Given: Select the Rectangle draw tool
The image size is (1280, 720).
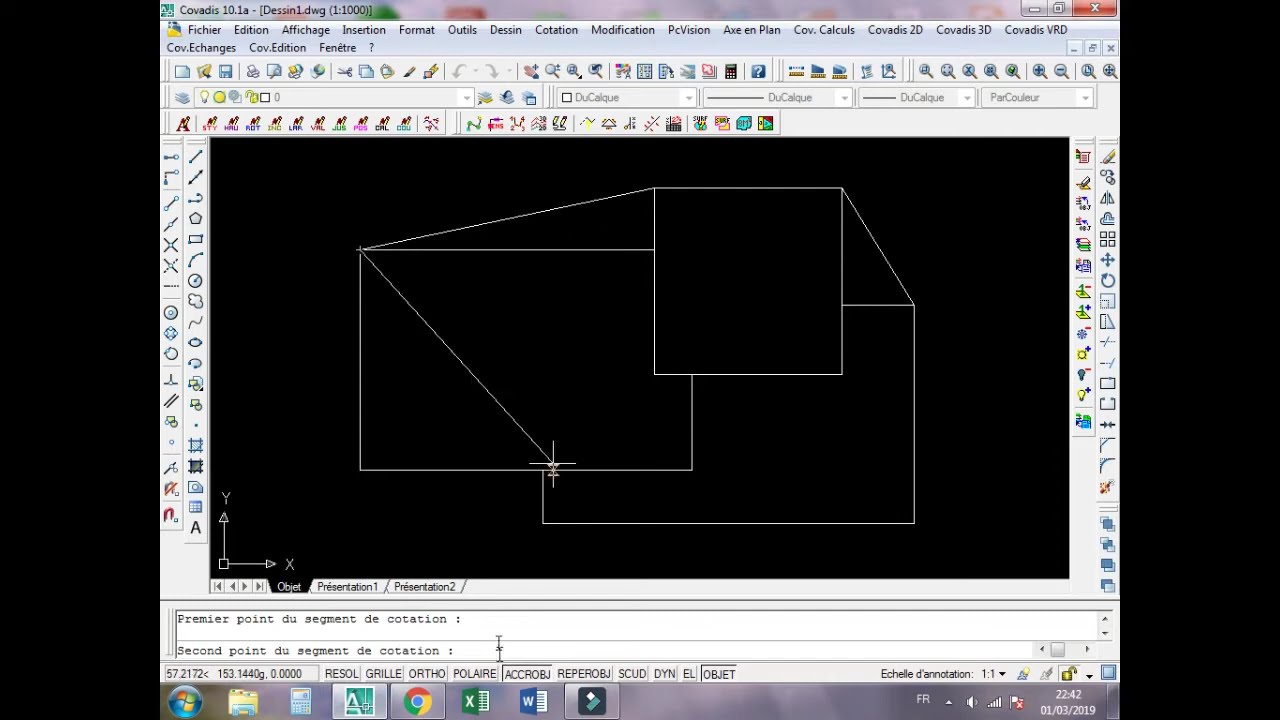Looking at the screenshot, I should pyautogui.click(x=195, y=239).
